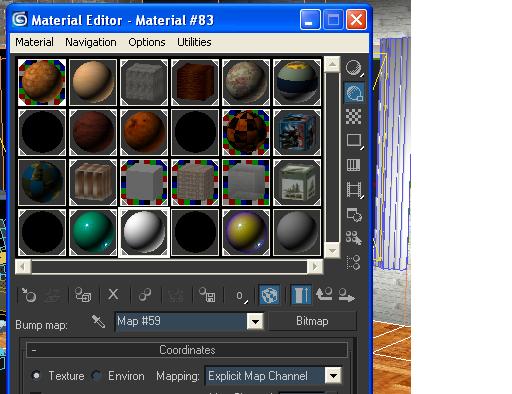
Task: Open the Options menu
Action: tap(147, 42)
